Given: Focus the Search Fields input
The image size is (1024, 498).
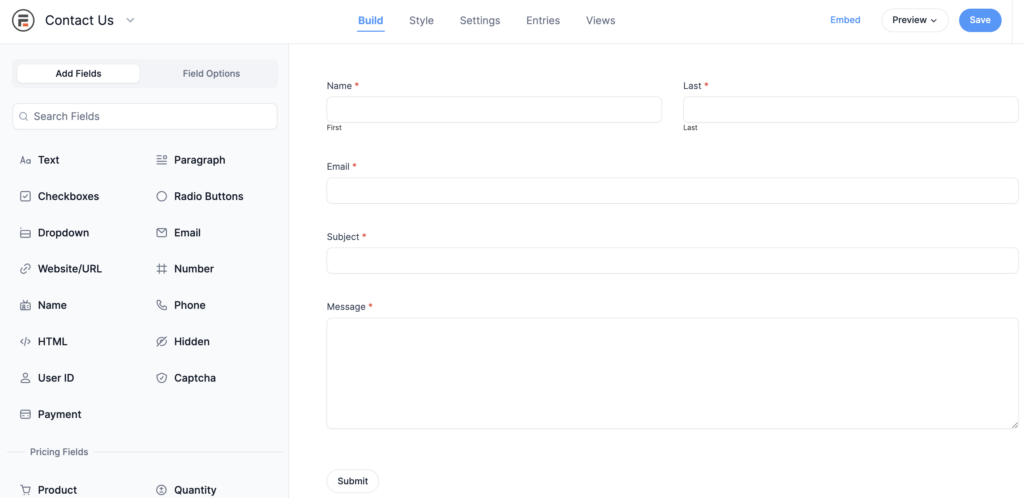Looking at the screenshot, I should pos(145,117).
